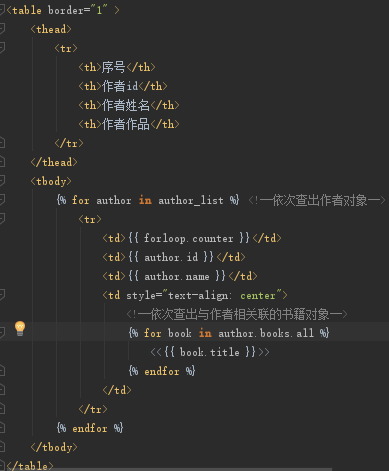Fold the td style text-align block
Screen dimensions: 389x471
(2, 295)
